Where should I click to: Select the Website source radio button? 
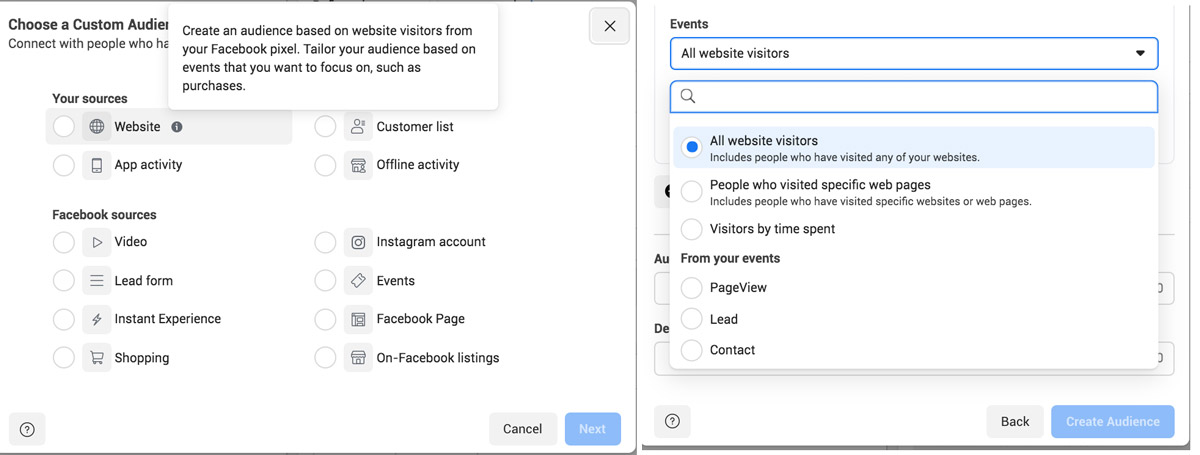tap(64, 127)
